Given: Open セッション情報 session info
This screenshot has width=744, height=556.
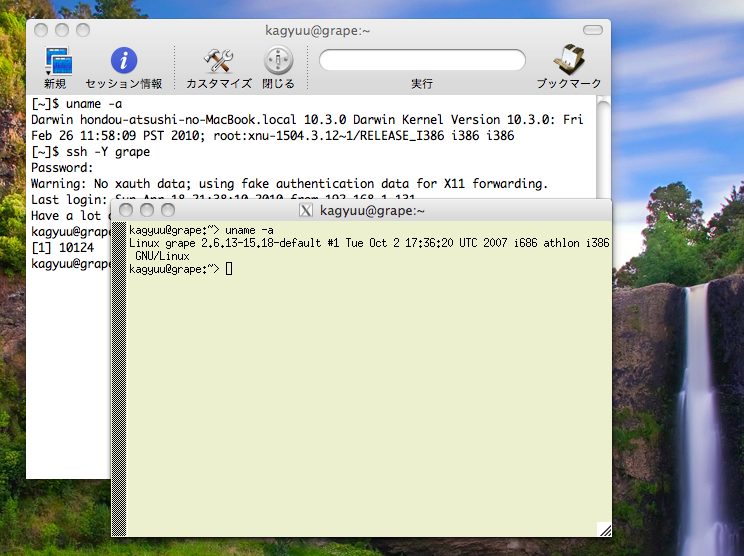Looking at the screenshot, I should pos(124,61).
